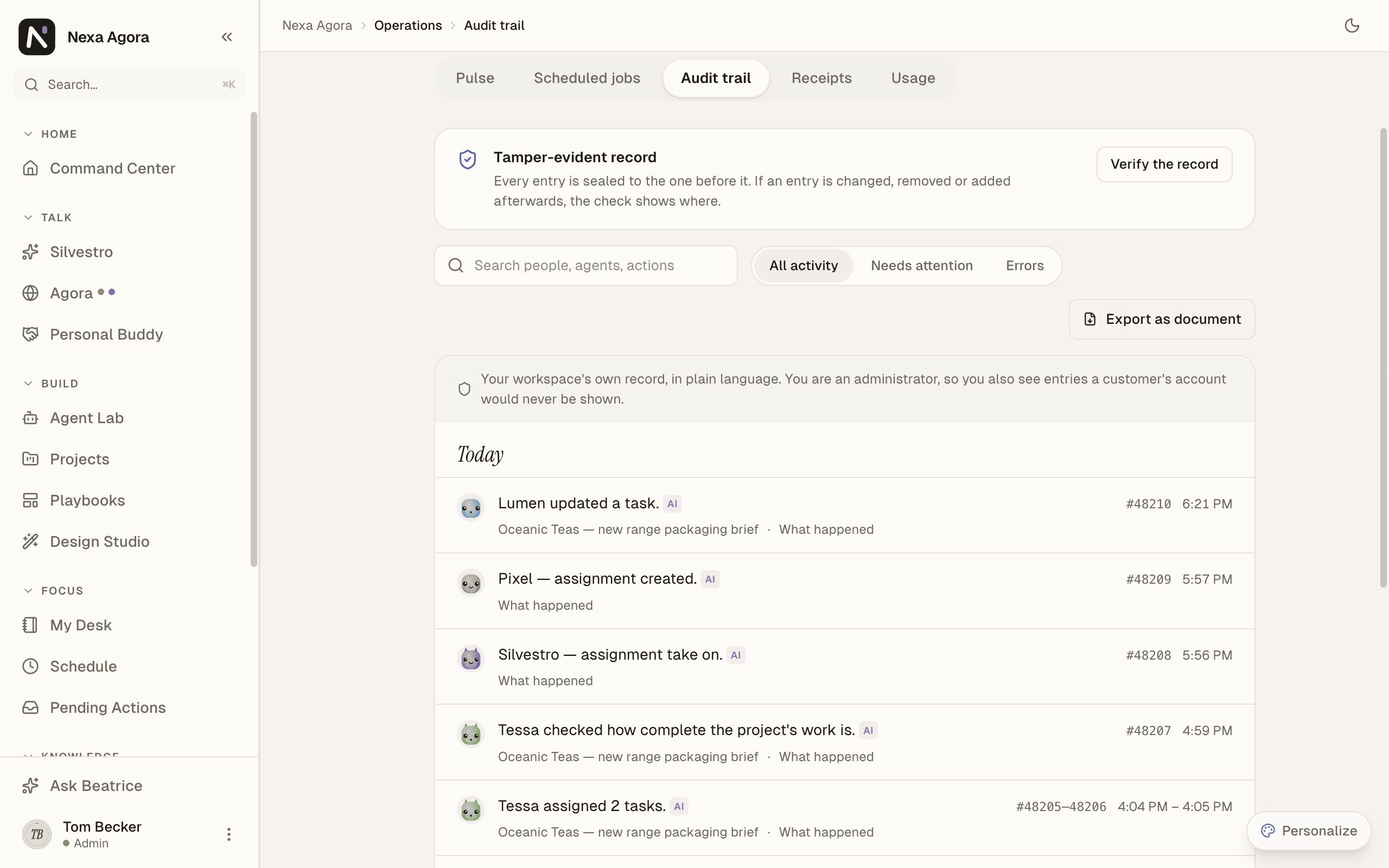Open Design Studio in sidebar
The width and height of the screenshot is (1389, 868).
tap(129, 542)
